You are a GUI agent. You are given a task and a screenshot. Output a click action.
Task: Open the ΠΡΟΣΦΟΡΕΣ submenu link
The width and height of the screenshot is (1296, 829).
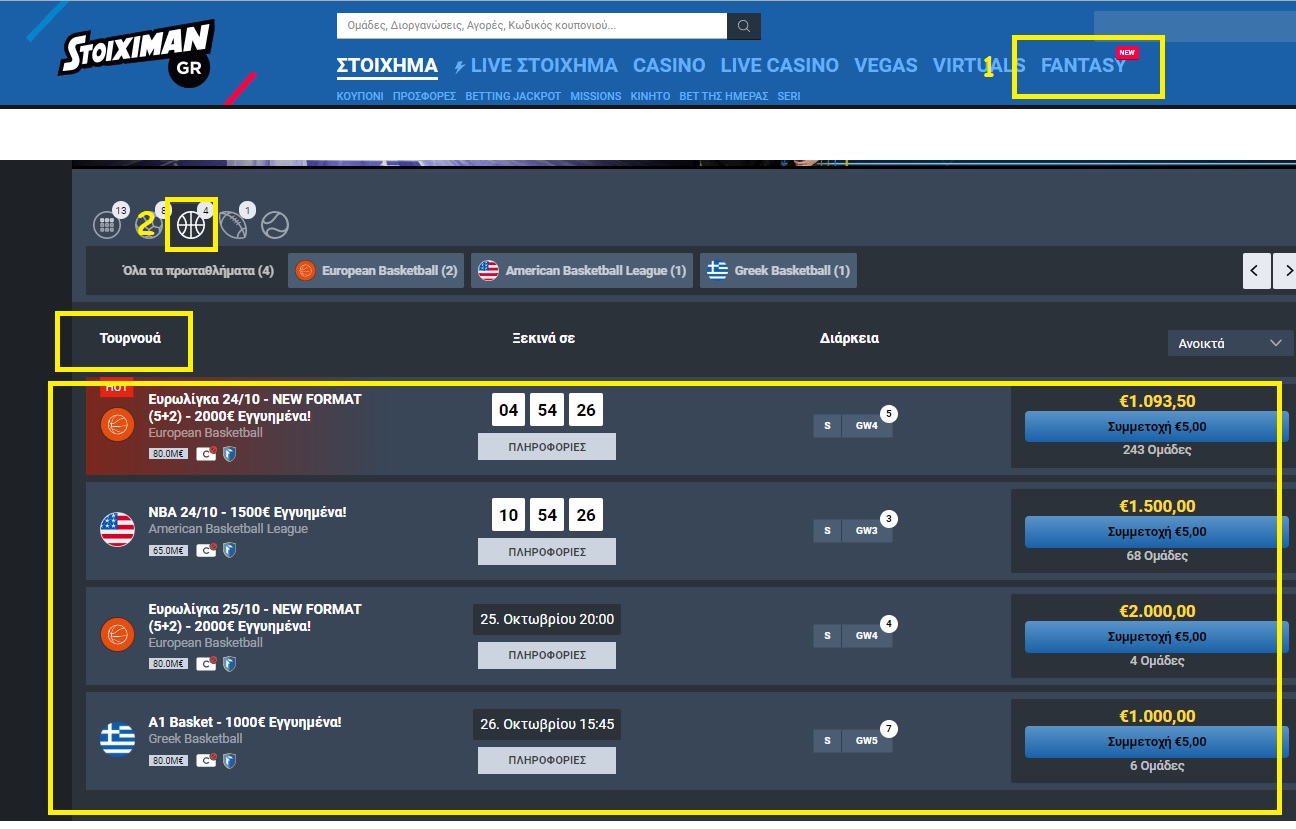(x=424, y=97)
